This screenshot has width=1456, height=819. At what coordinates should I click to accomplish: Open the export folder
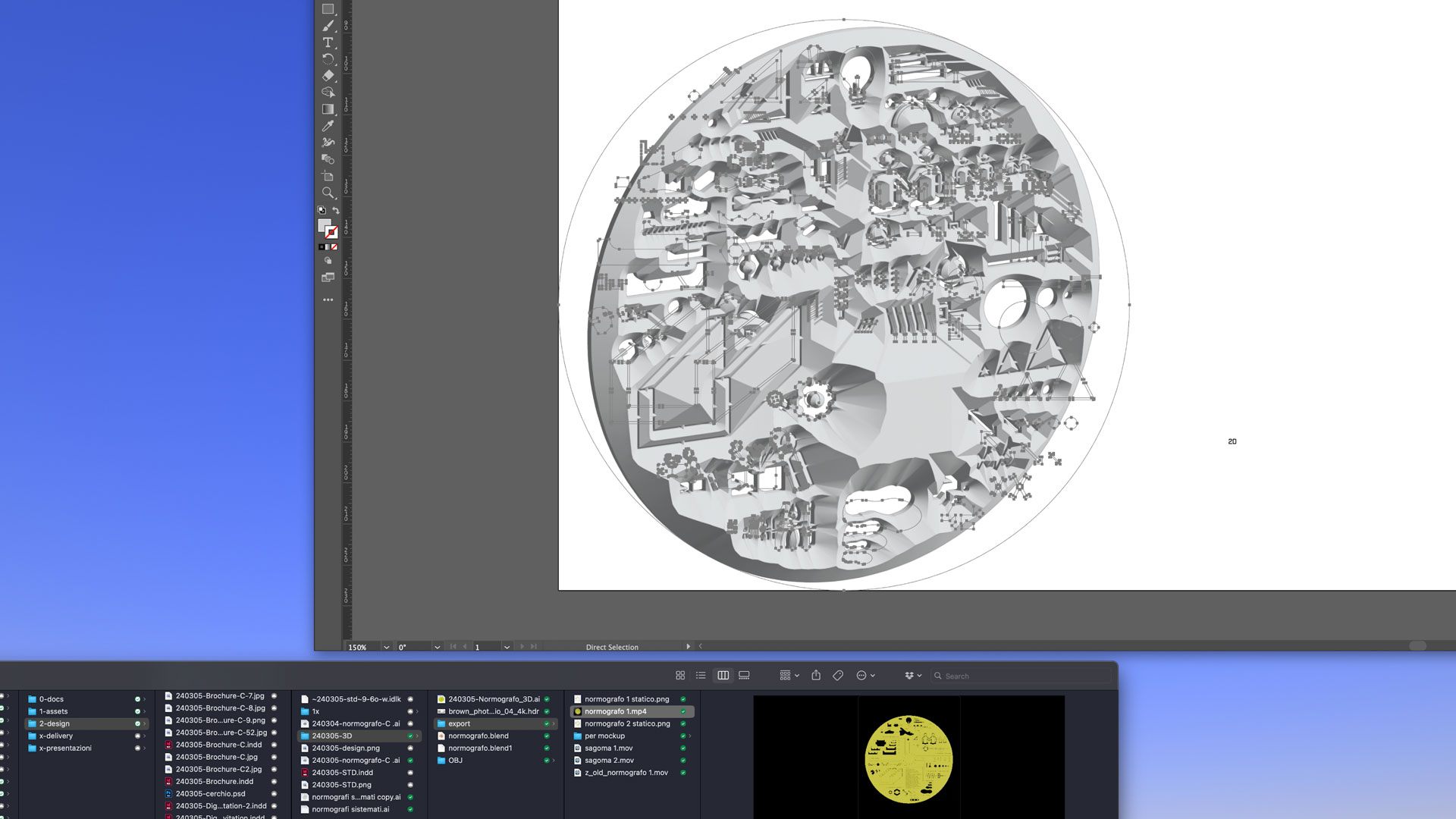tap(459, 723)
